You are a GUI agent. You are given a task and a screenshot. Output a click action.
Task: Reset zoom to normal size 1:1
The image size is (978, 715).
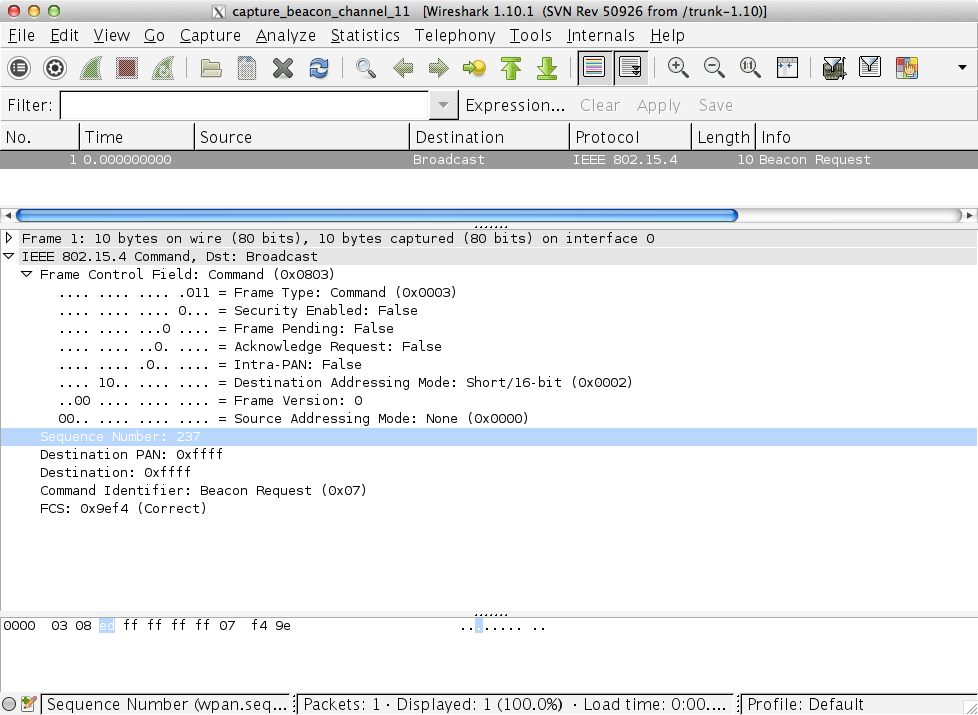point(750,67)
